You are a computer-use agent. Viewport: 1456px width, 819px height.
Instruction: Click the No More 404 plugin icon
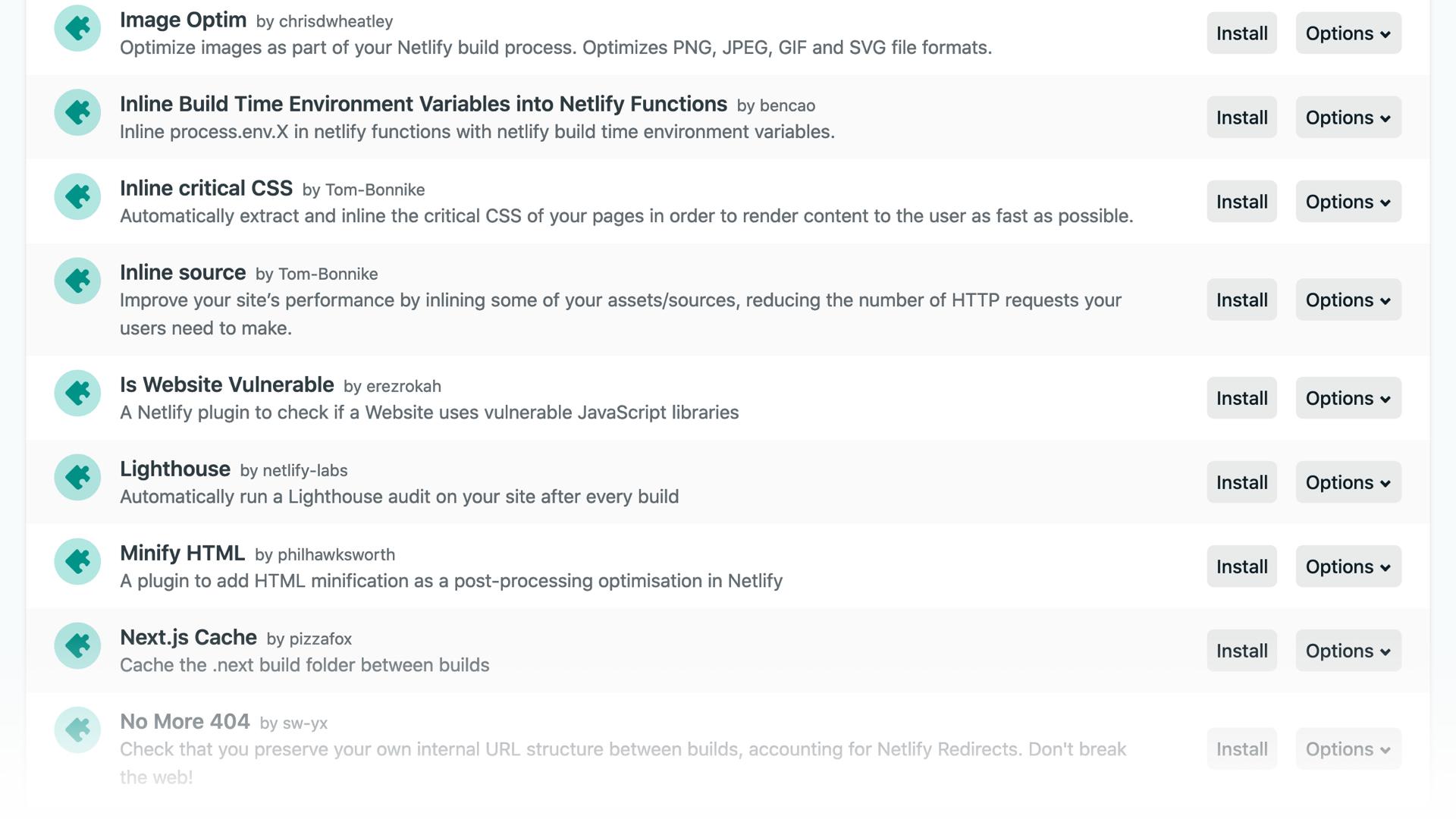click(76, 730)
